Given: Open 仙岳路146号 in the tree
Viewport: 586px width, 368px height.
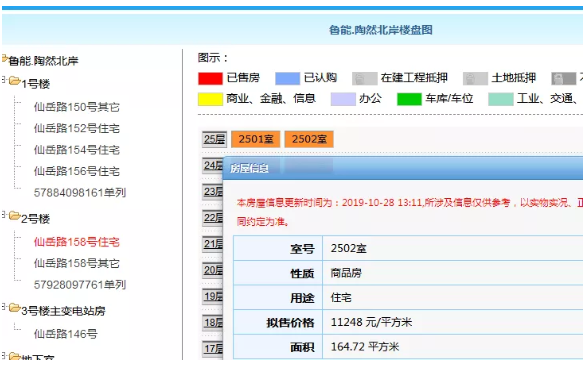Looking at the screenshot, I should 65,334.
